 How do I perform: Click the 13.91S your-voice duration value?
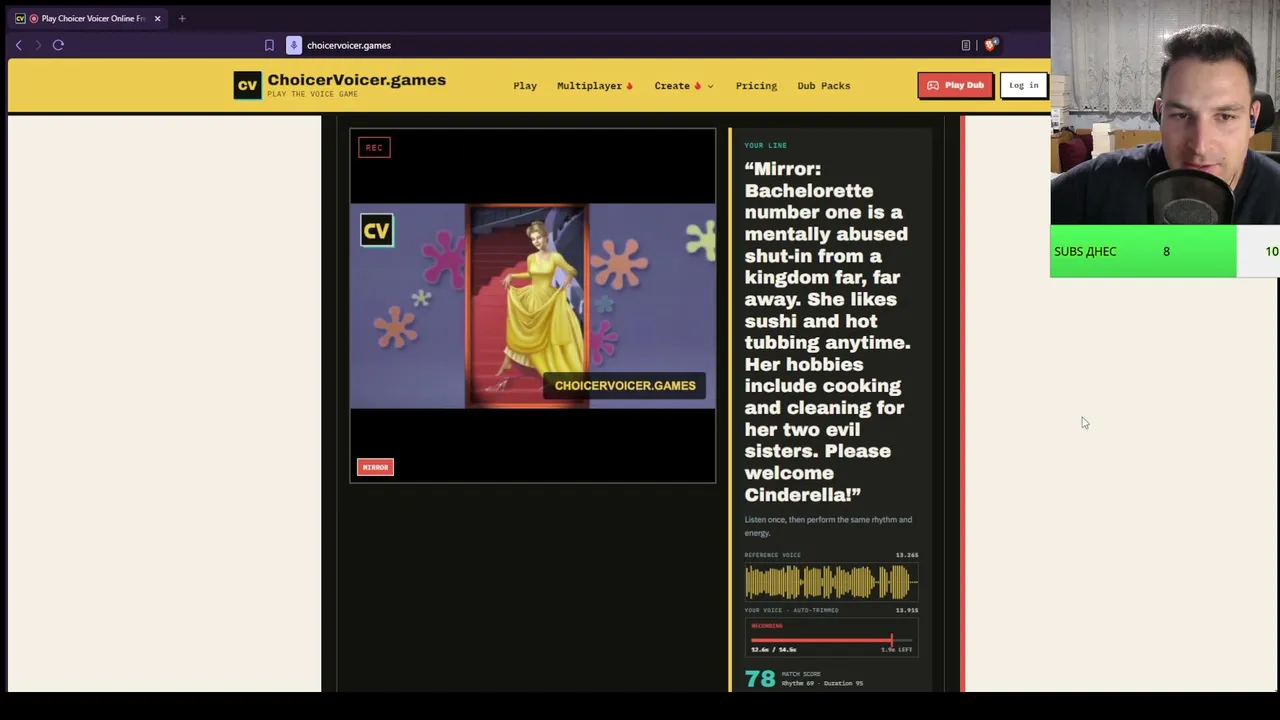pyautogui.click(x=907, y=610)
